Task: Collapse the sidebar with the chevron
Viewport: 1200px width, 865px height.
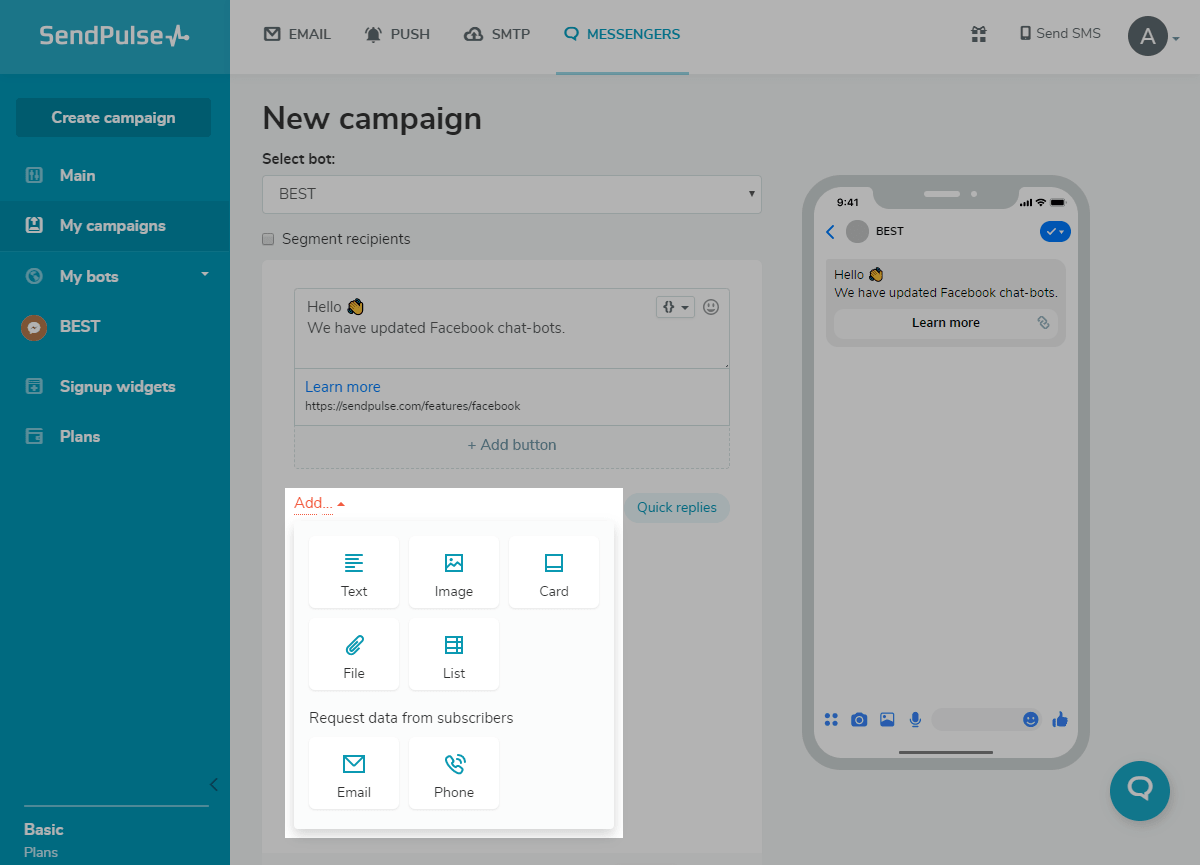Action: click(213, 784)
